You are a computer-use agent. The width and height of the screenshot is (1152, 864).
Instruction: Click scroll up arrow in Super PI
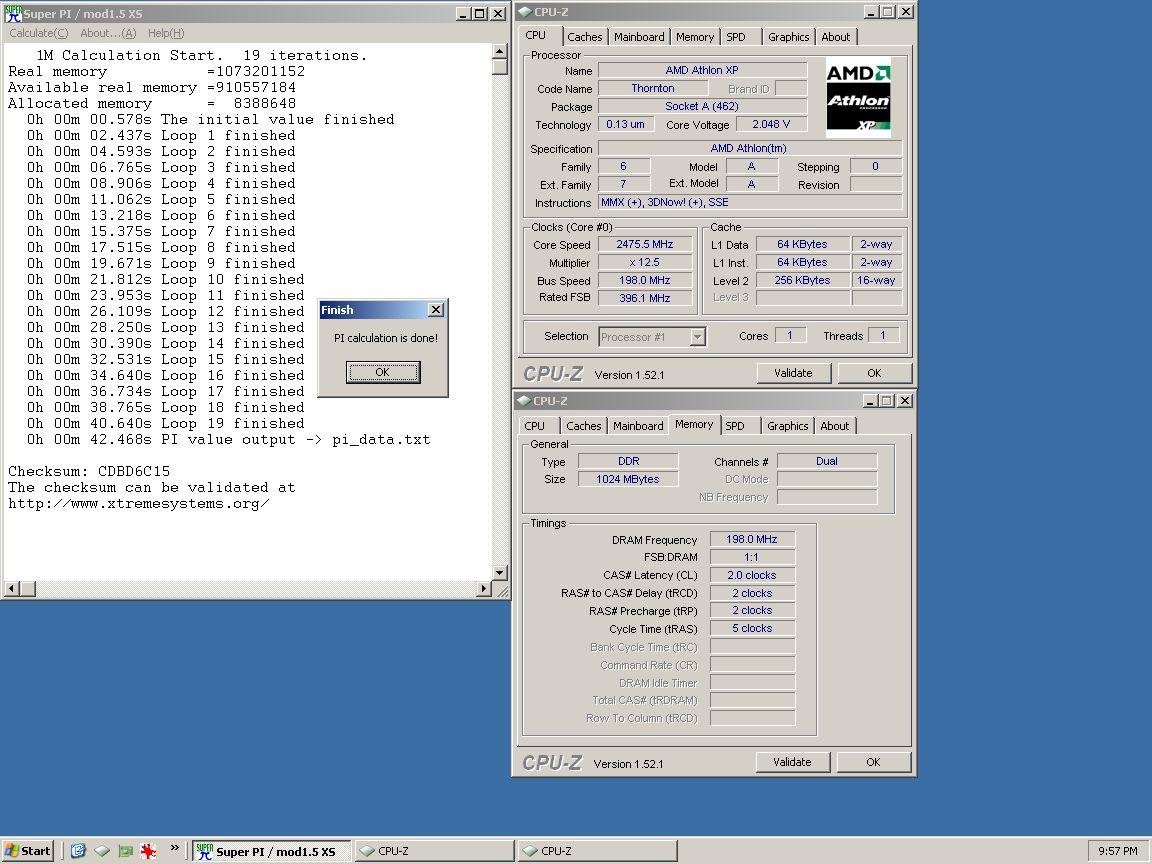click(500, 51)
